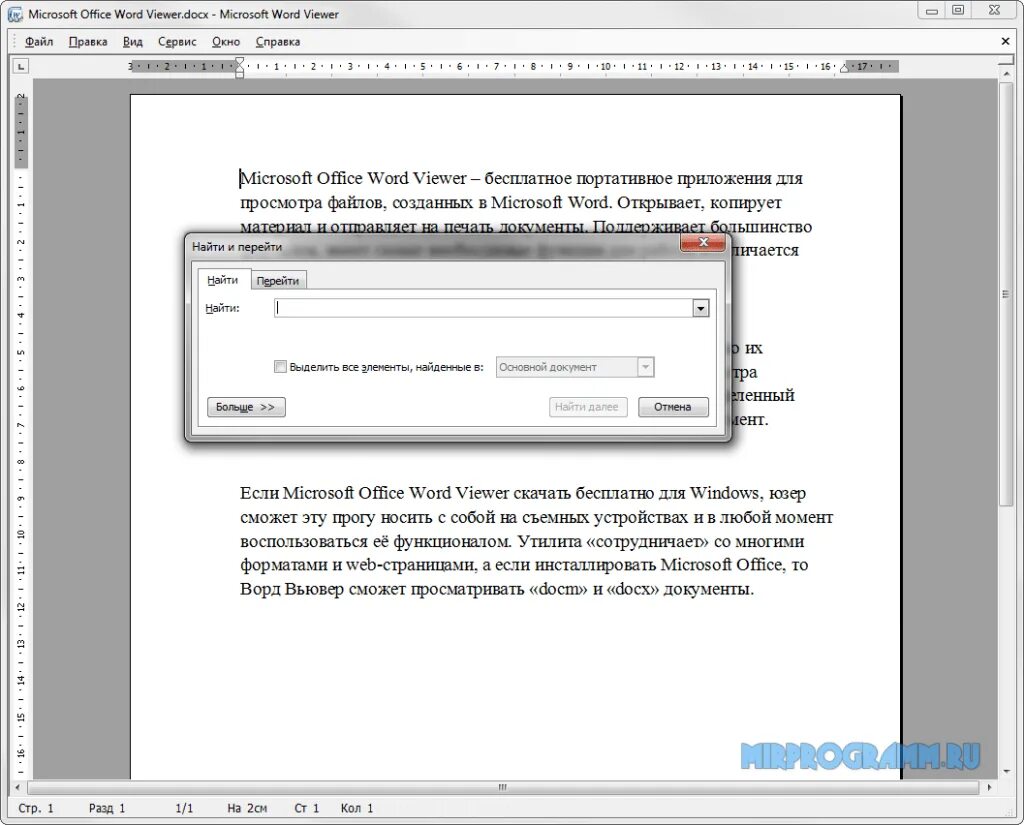Click into the Найти search field
Image resolution: width=1024 pixels, height=825 pixels.
click(x=483, y=308)
